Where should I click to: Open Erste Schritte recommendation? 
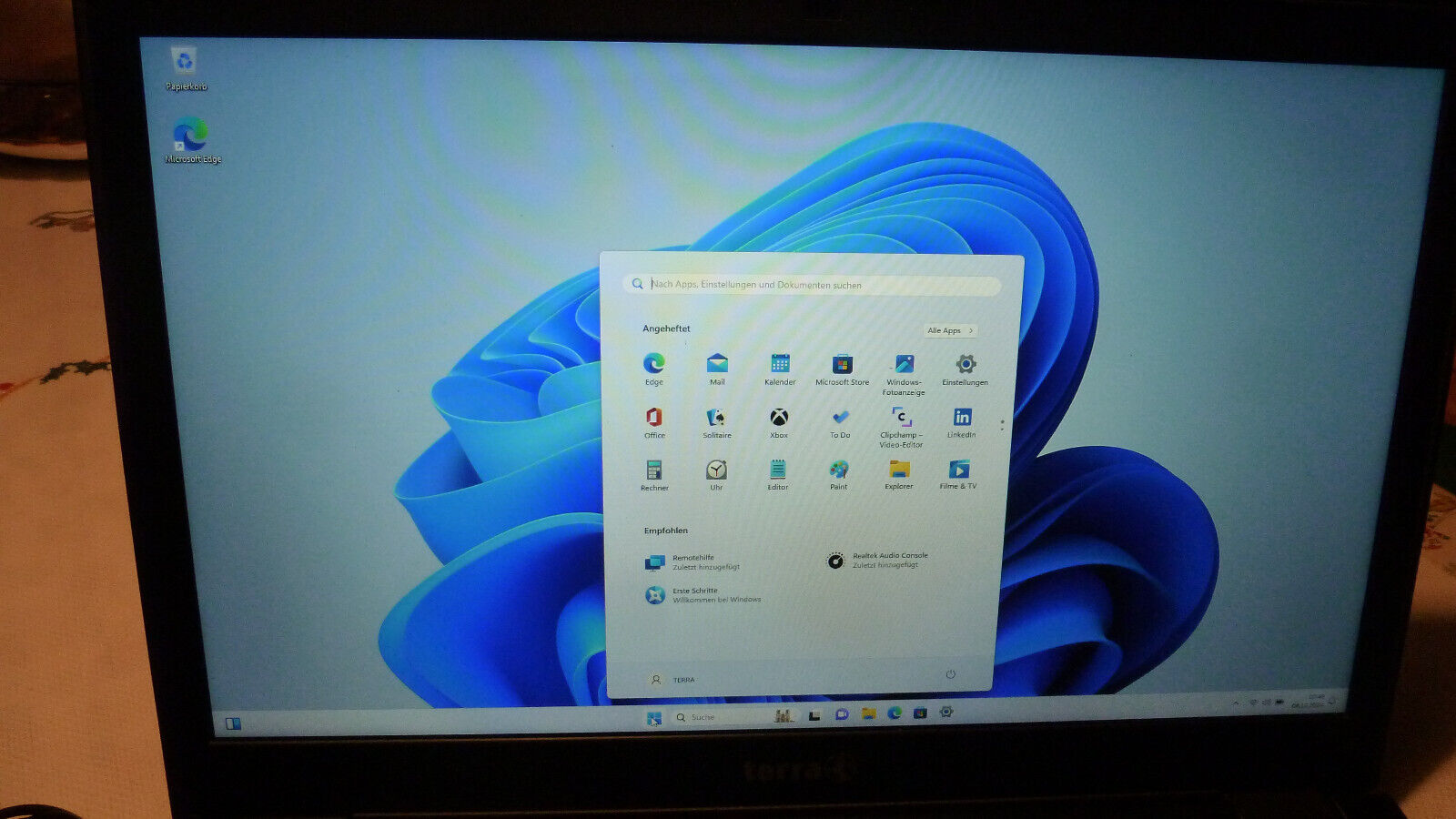point(703,595)
